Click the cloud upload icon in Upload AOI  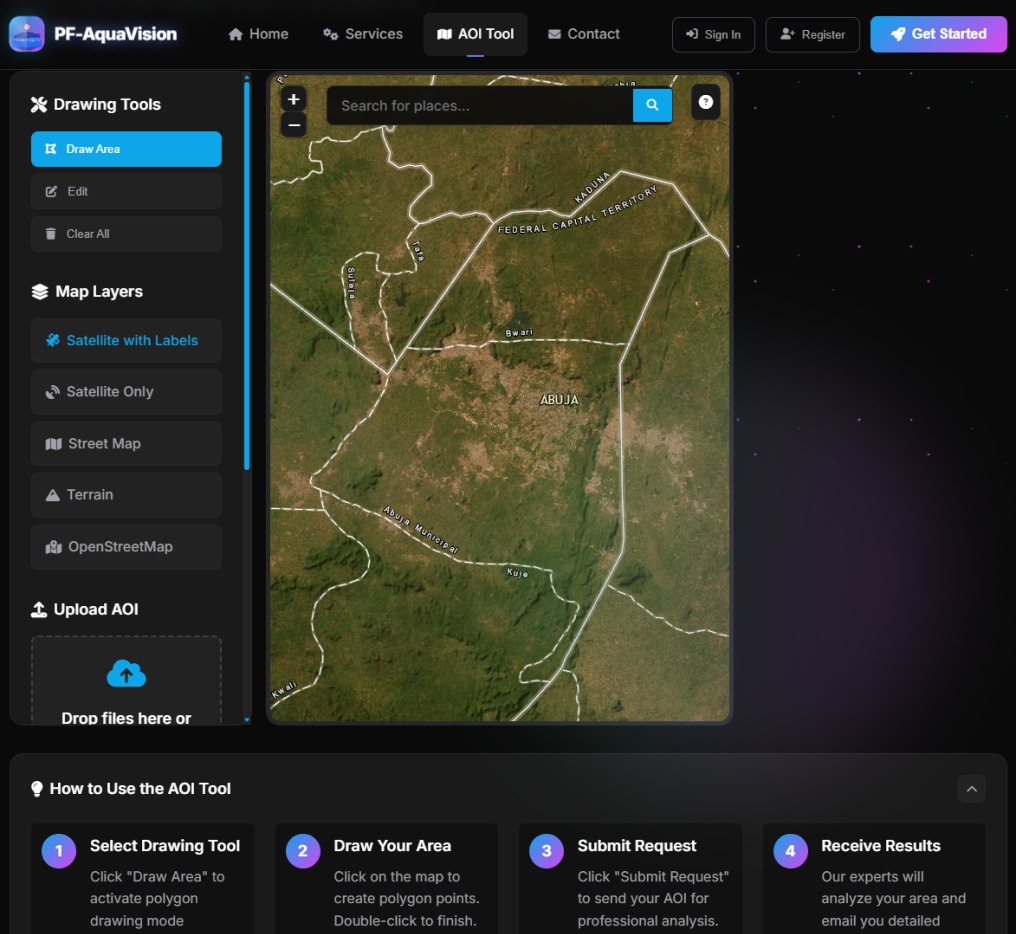pyautogui.click(x=126, y=674)
